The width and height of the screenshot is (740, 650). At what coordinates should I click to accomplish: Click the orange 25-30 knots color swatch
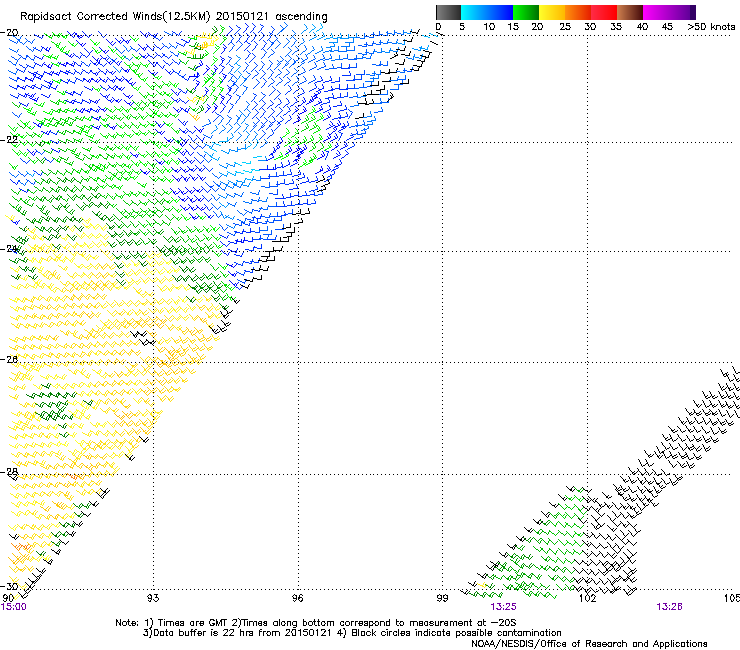(578, 12)
